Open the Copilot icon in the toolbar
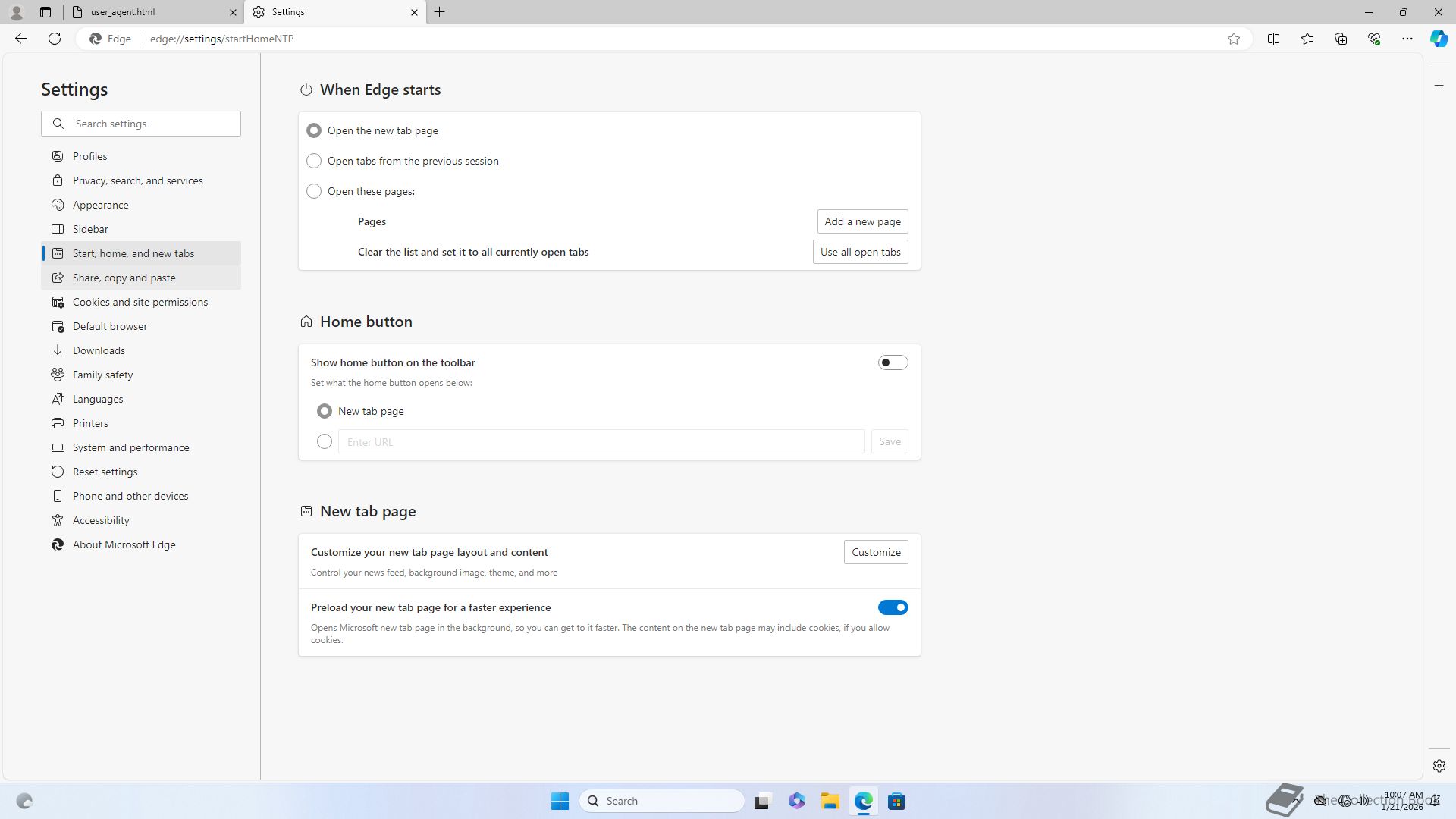1456x819 pixels. tap(1439, 39)
